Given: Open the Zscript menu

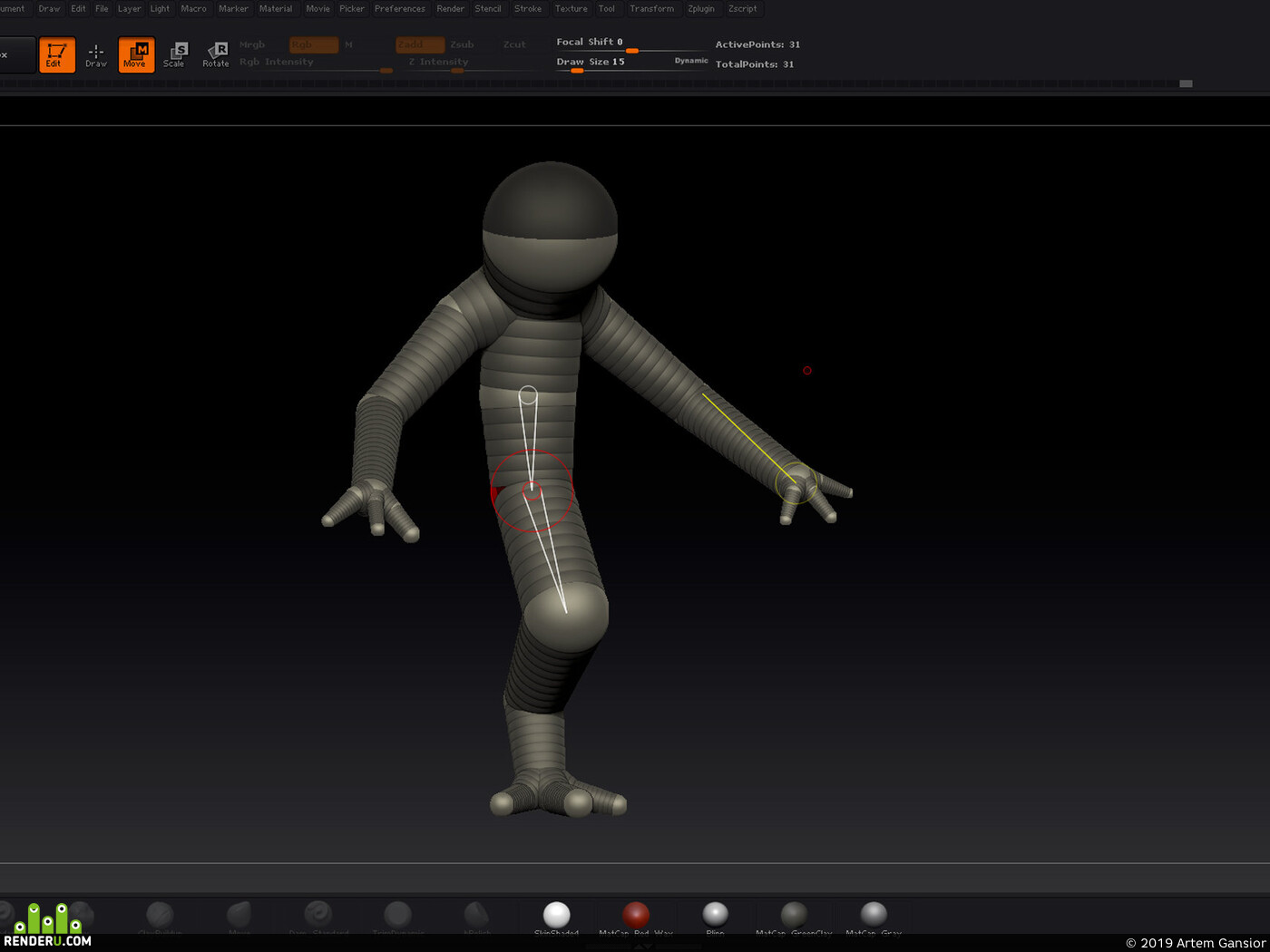Looking at the screenshot, I should point(742,9).
